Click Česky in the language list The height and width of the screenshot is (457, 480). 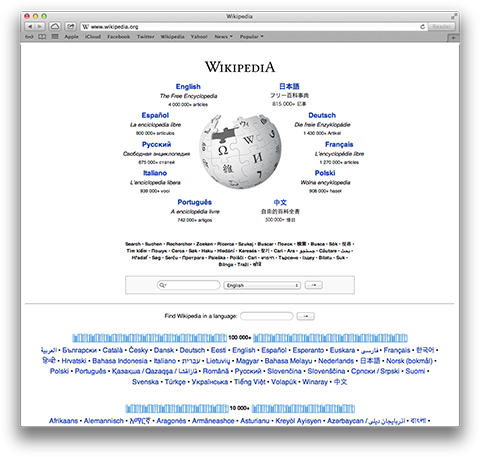tap(138, 350)
